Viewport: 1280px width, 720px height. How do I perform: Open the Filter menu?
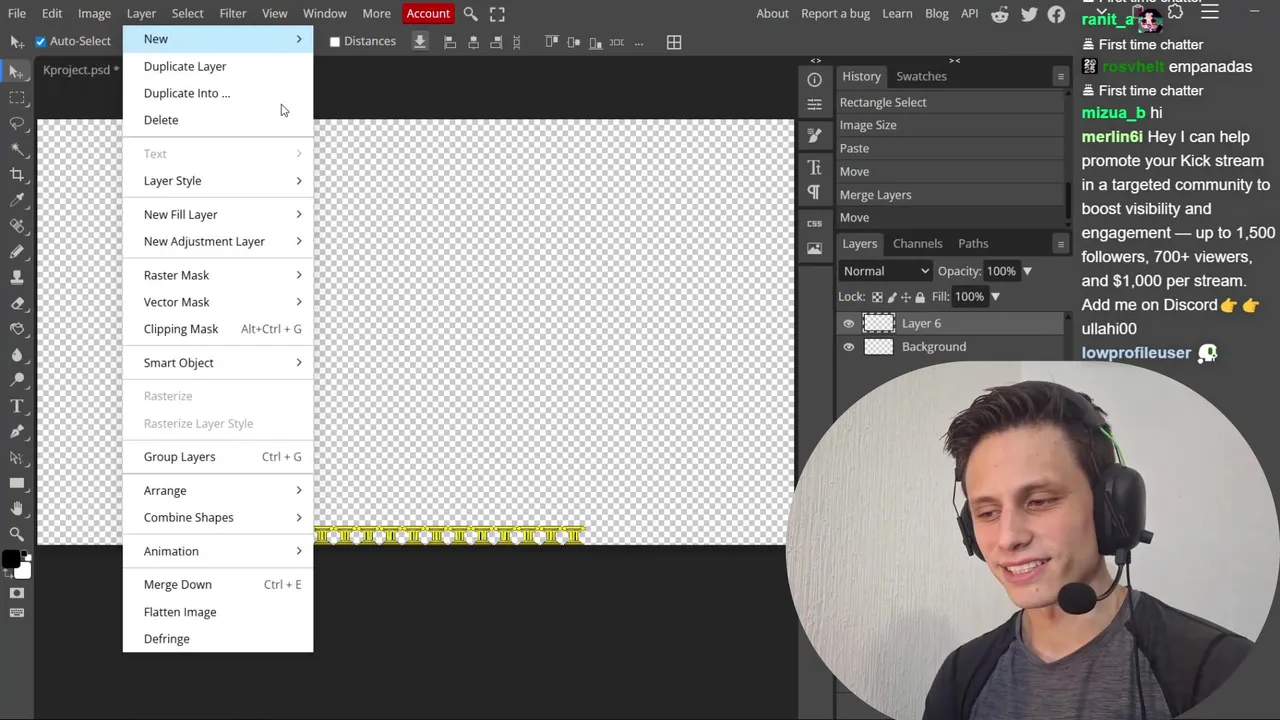pos(232,14)
